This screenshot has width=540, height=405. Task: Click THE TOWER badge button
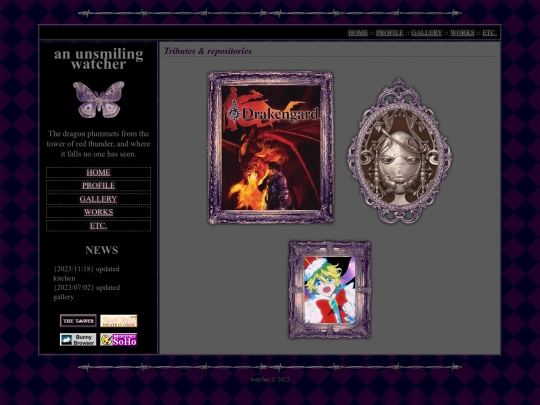click(78, 321)
